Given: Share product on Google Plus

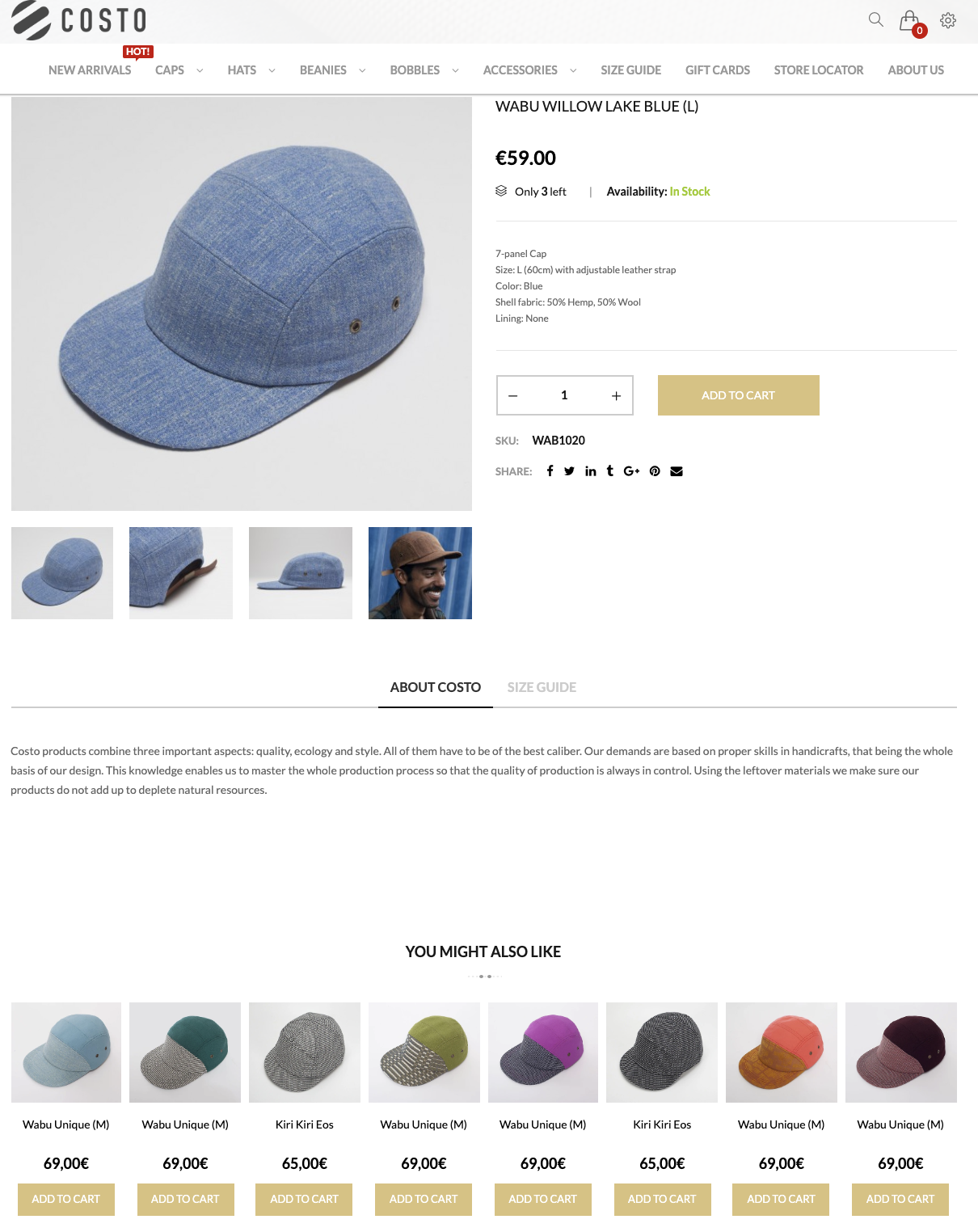Looking at the screenshot, I should 631,471.
